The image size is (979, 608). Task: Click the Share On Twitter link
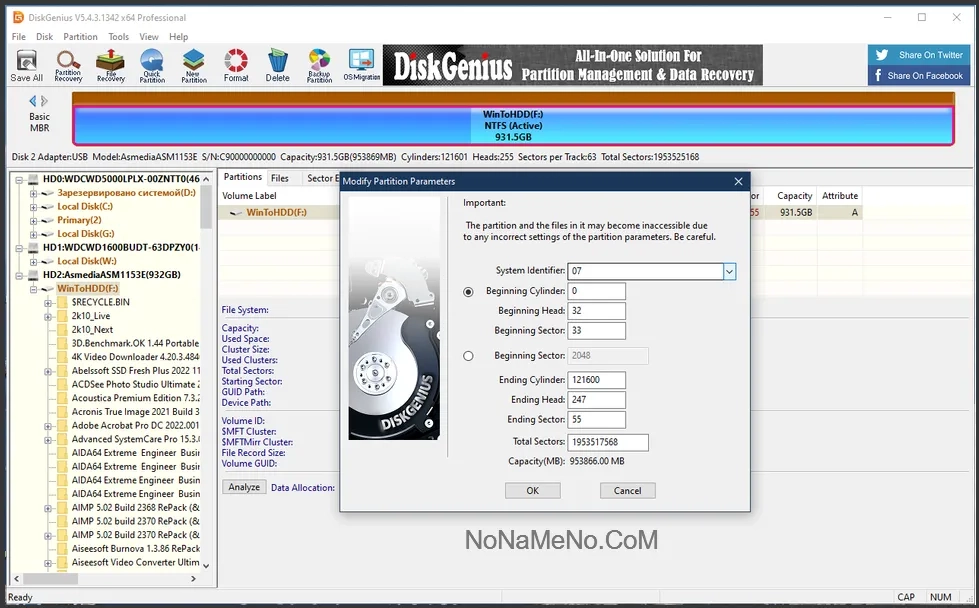[919, 55]
